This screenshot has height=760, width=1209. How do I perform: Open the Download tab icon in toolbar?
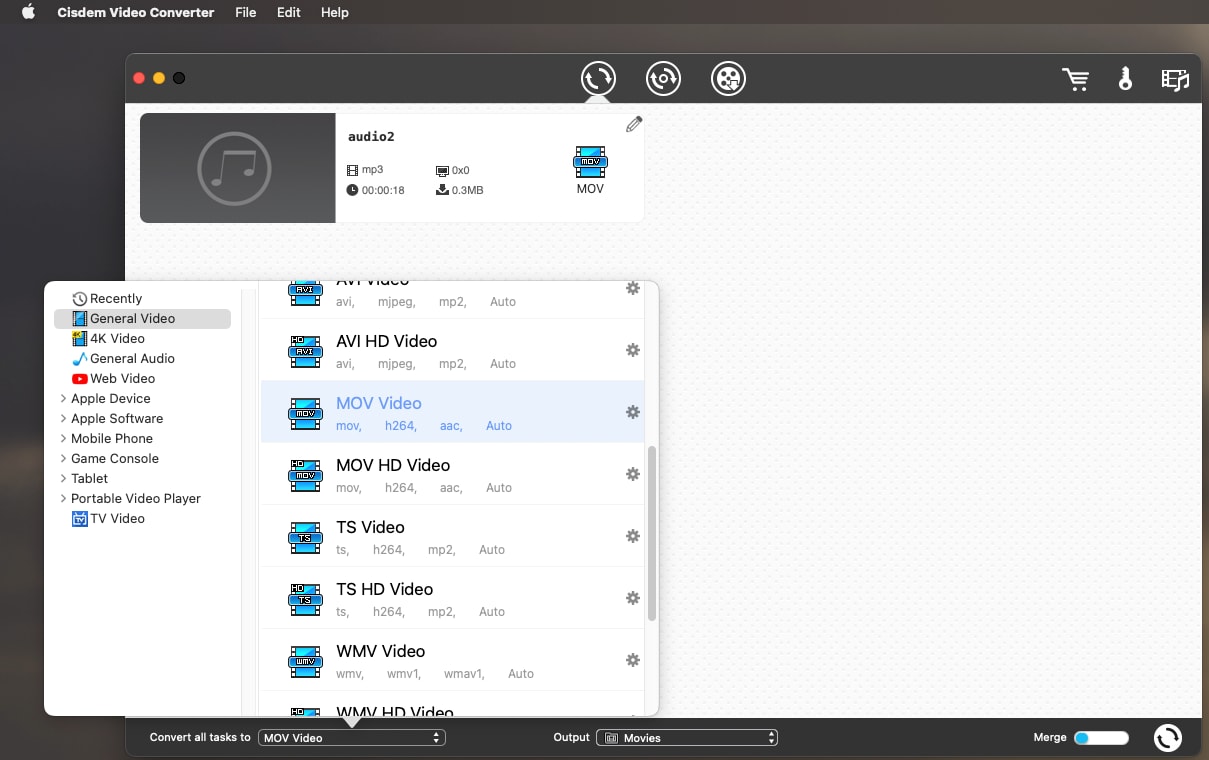663,78
